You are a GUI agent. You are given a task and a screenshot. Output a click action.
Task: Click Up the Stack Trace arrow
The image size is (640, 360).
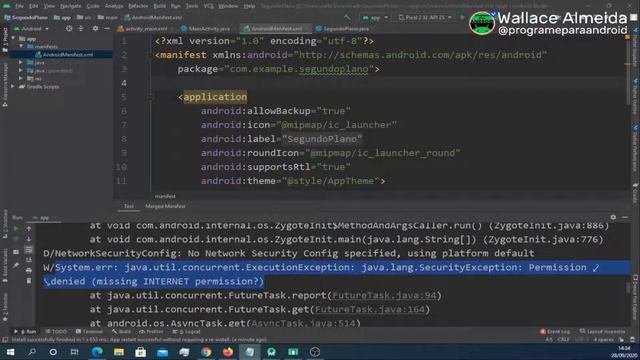(29, 229)
